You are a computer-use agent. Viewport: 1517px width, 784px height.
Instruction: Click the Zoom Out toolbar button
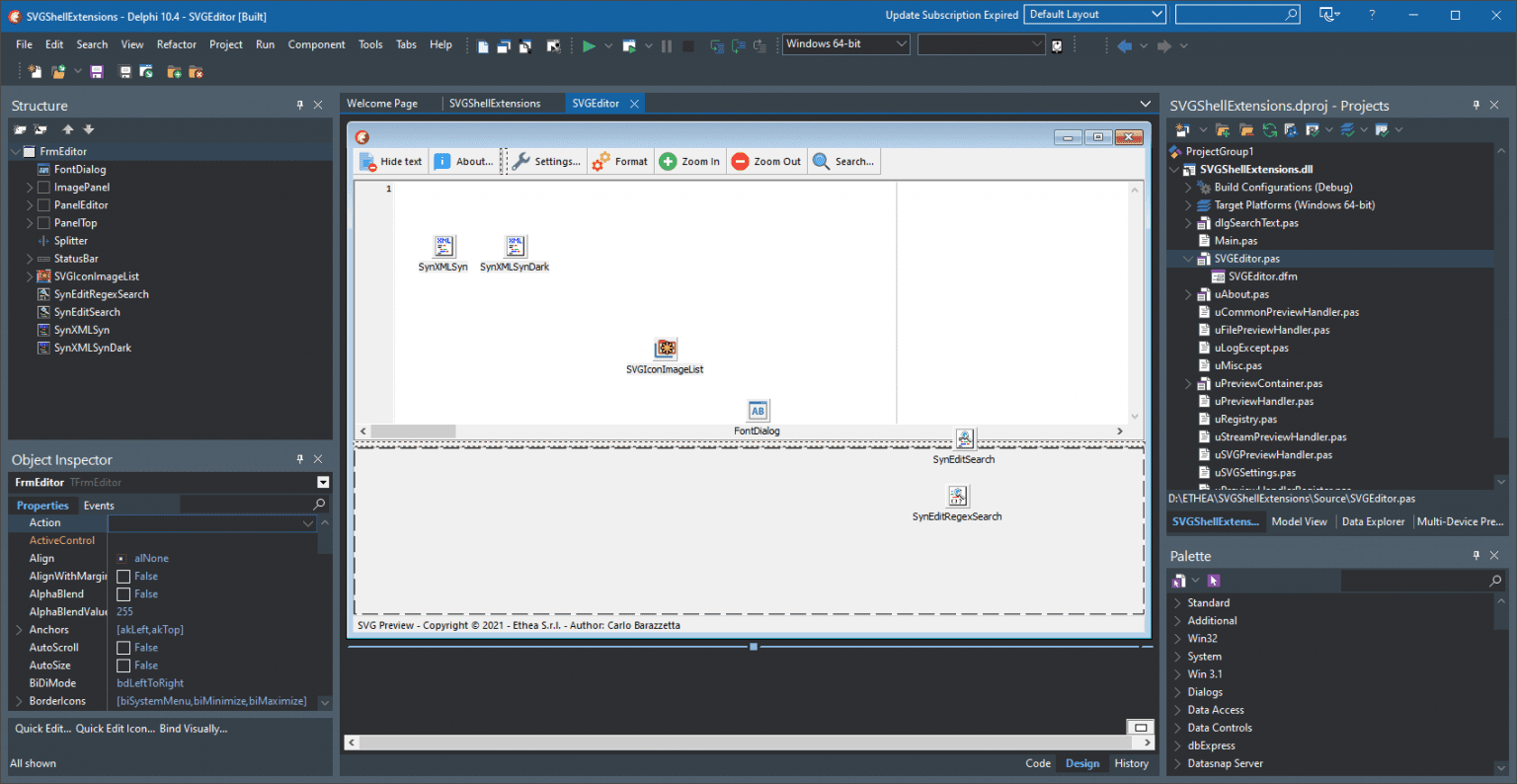766,162
